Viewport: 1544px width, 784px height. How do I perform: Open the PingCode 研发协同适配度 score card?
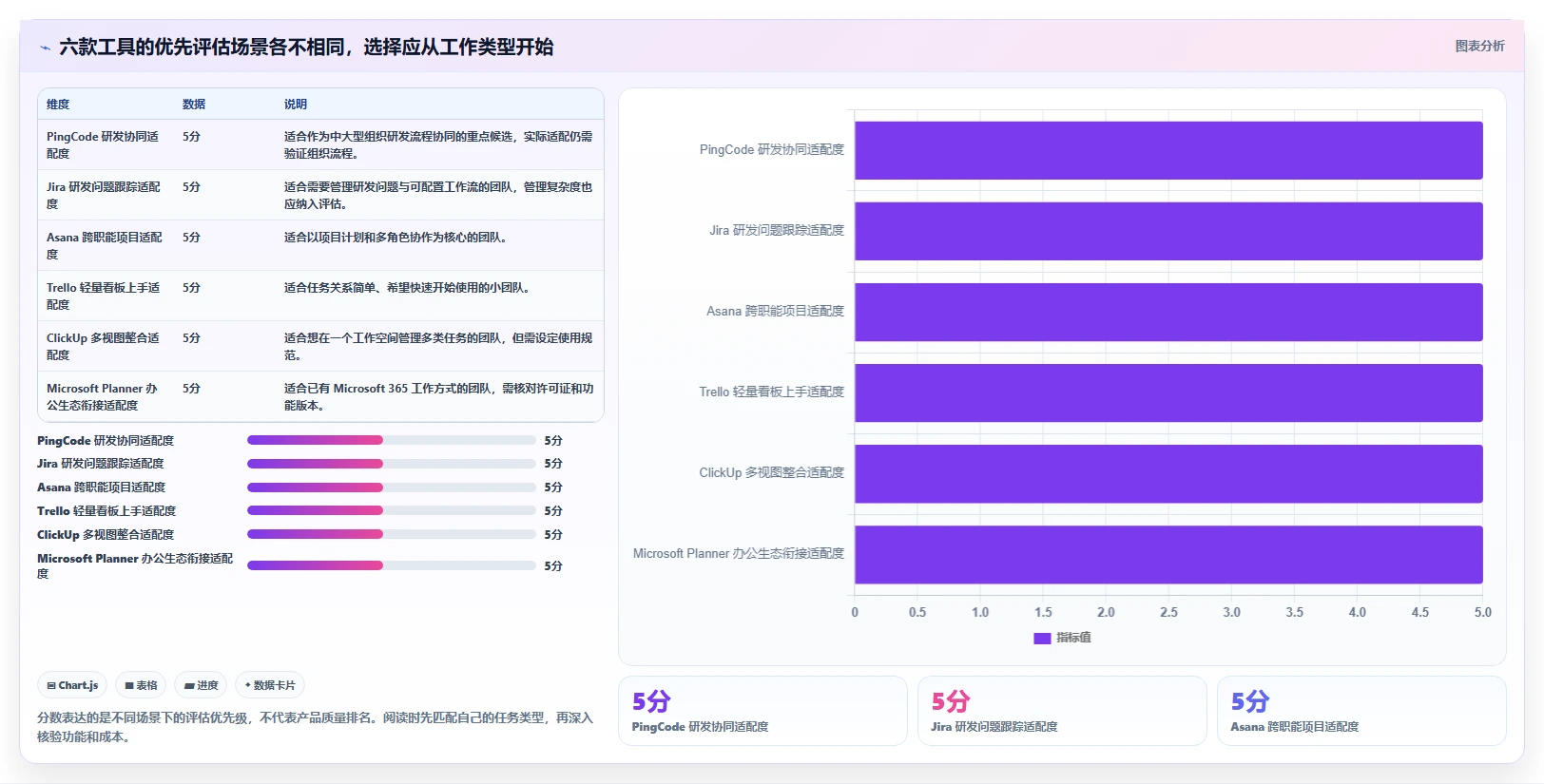coord(762,711)
